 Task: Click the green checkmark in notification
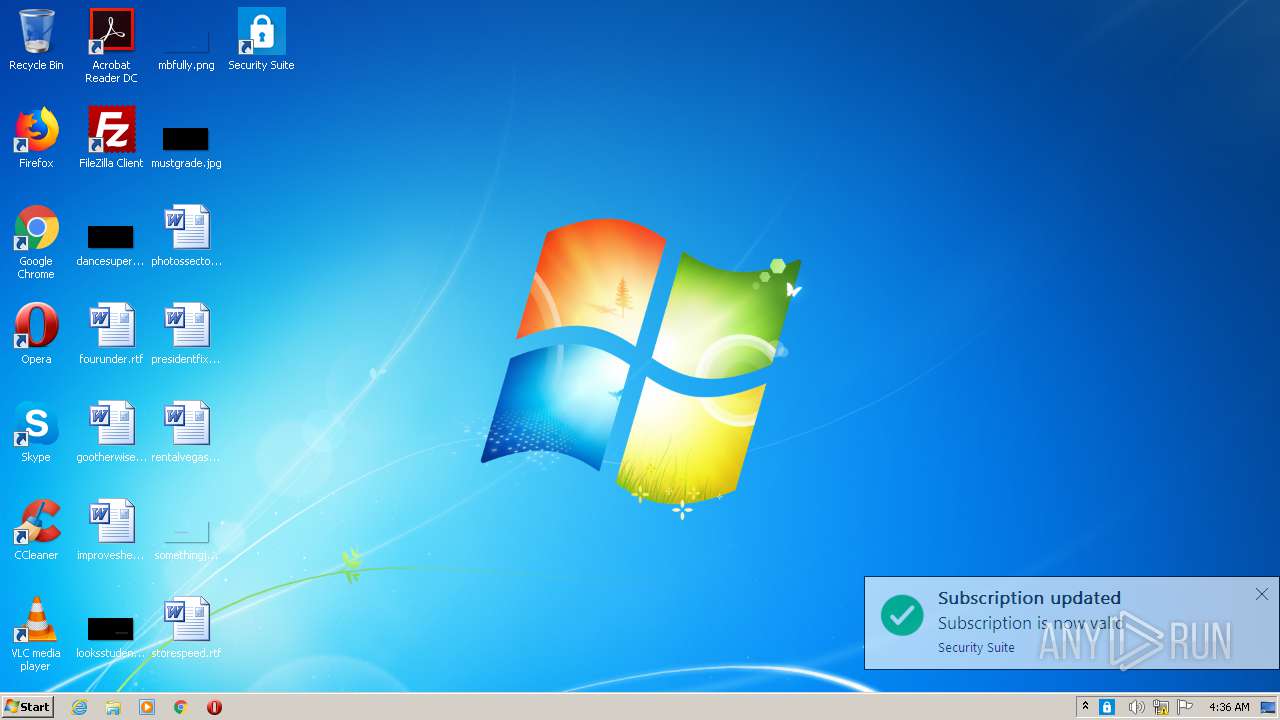point(902,615)
